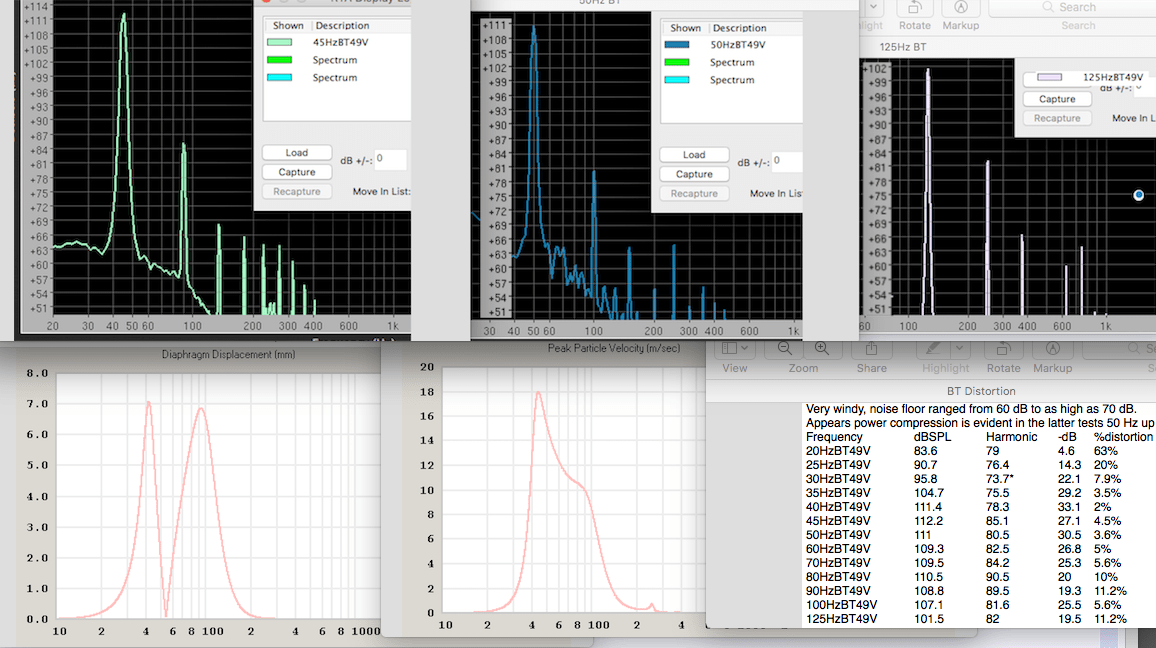The image size is (1156, 648).
Task: Click the zoom out magnifier in BT Distortion toolbar
Action: tap(784, 349)
